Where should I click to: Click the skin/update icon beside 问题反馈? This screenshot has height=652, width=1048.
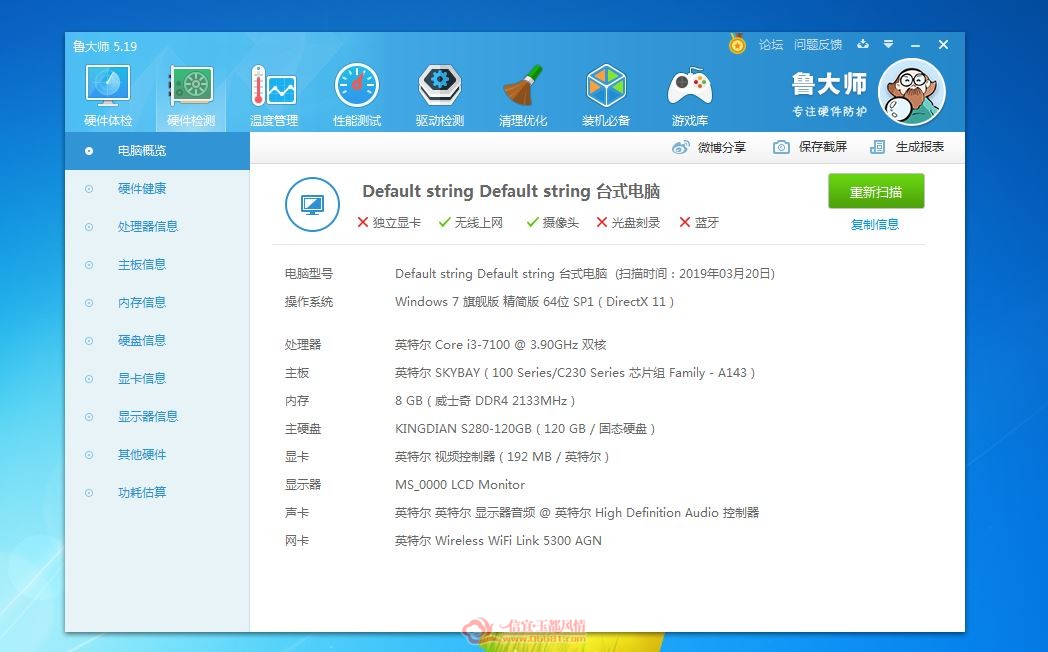(863, 44)
